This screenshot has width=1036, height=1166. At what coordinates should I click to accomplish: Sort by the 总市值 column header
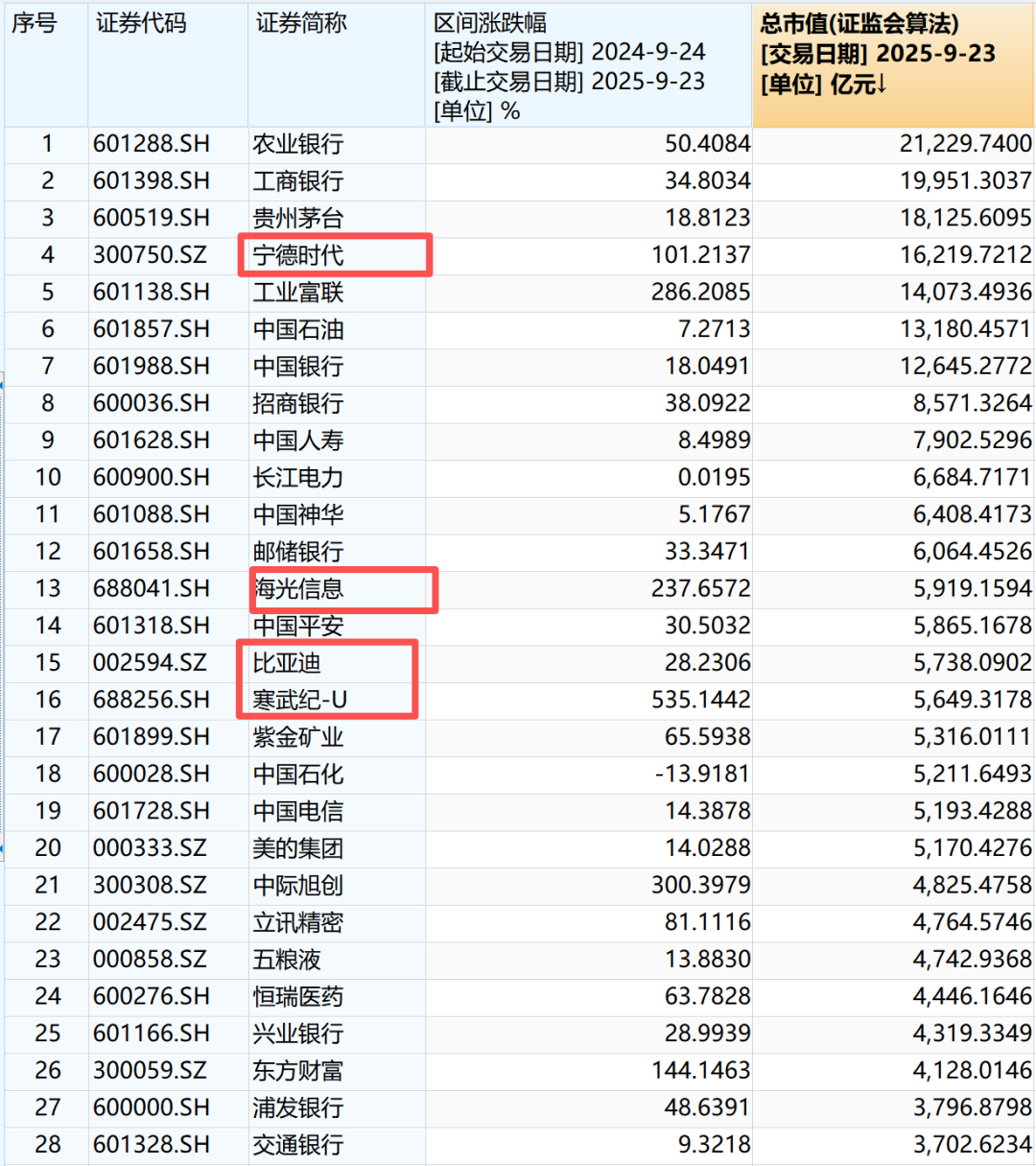click(894, 65)
